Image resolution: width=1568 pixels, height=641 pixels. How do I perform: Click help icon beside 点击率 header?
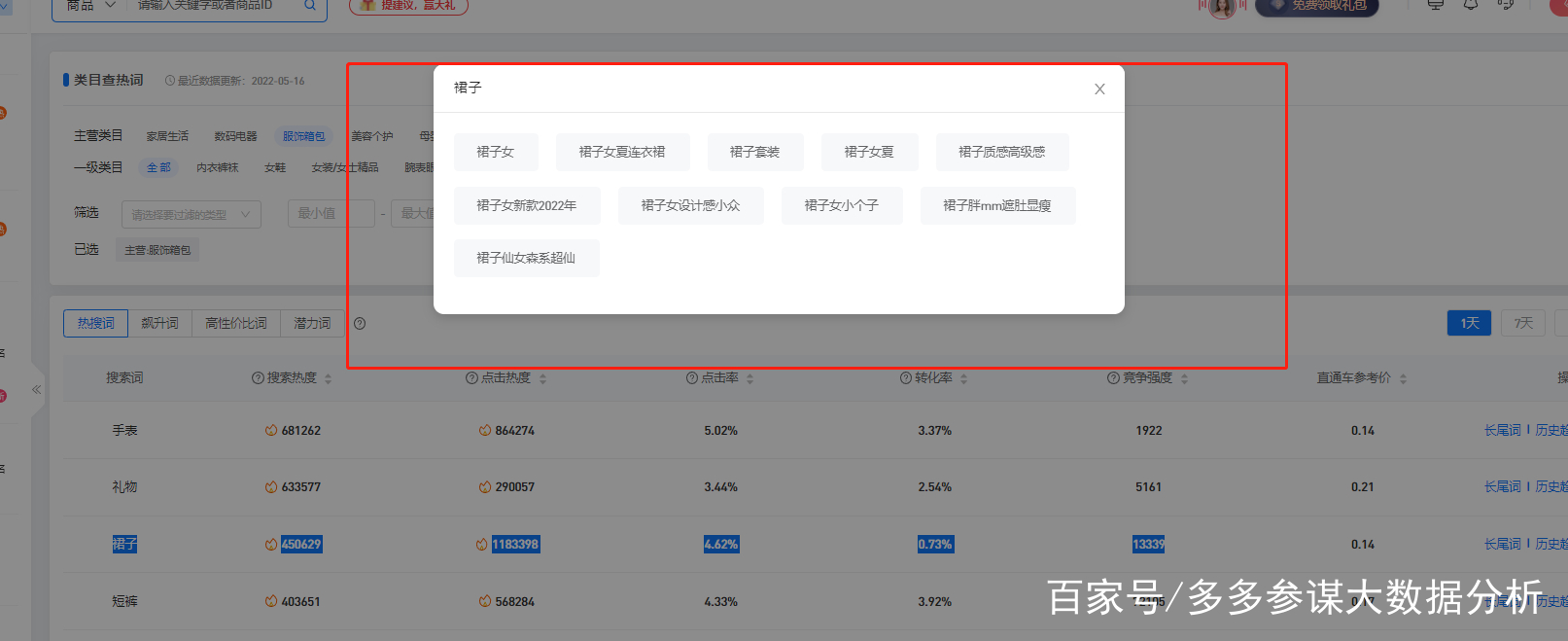click(x=692, y=377)
